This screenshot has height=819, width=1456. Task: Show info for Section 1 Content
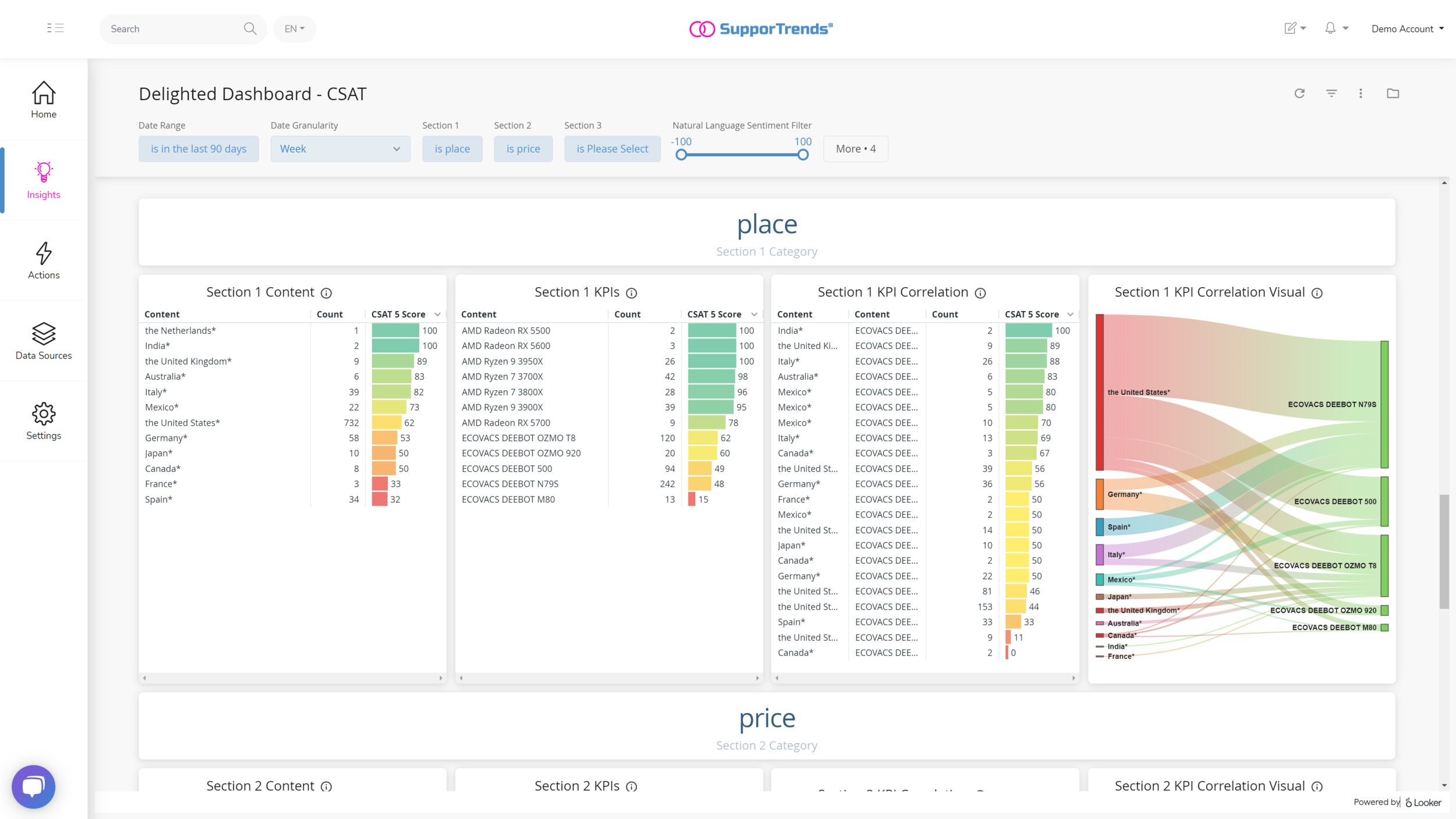pos(326,293)
